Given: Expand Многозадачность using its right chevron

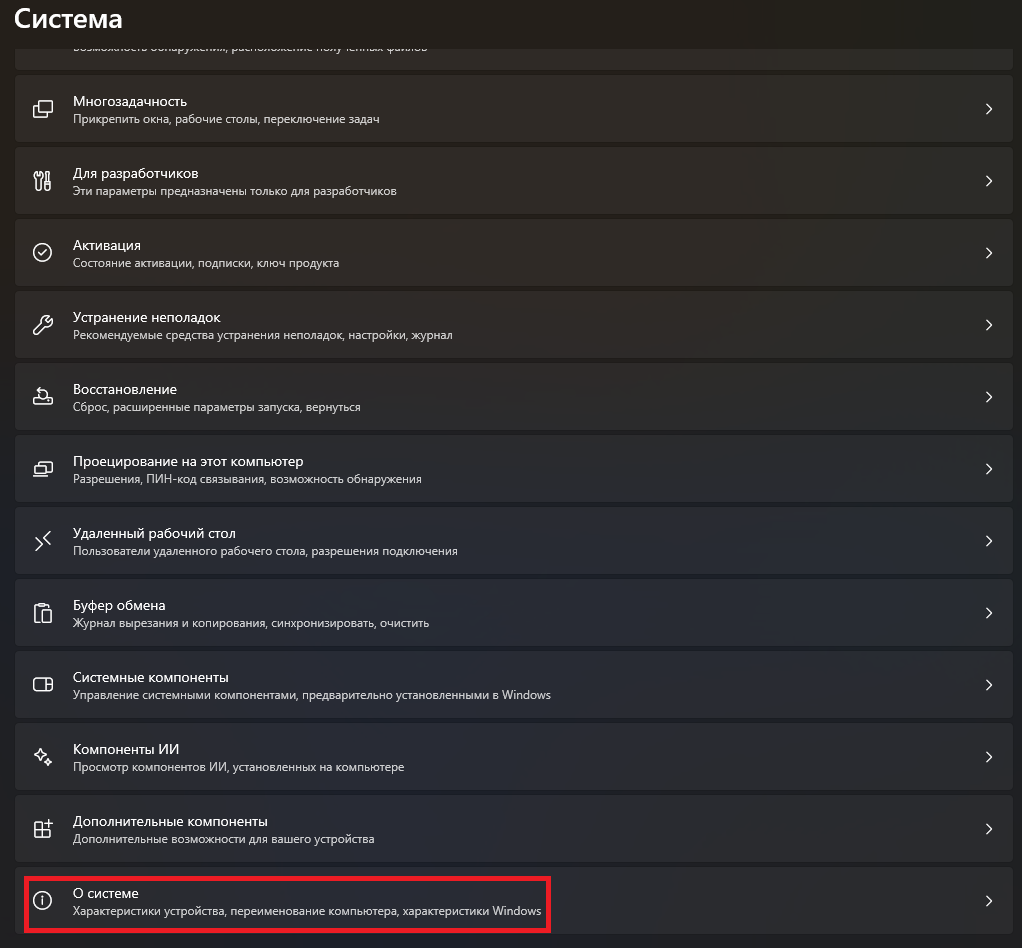Looking at the screenshot, I should (x=988, y=109).
